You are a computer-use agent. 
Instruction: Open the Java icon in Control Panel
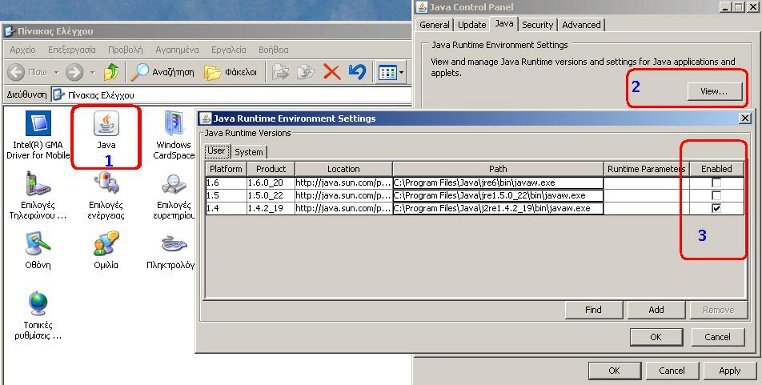tap(106, 124)
